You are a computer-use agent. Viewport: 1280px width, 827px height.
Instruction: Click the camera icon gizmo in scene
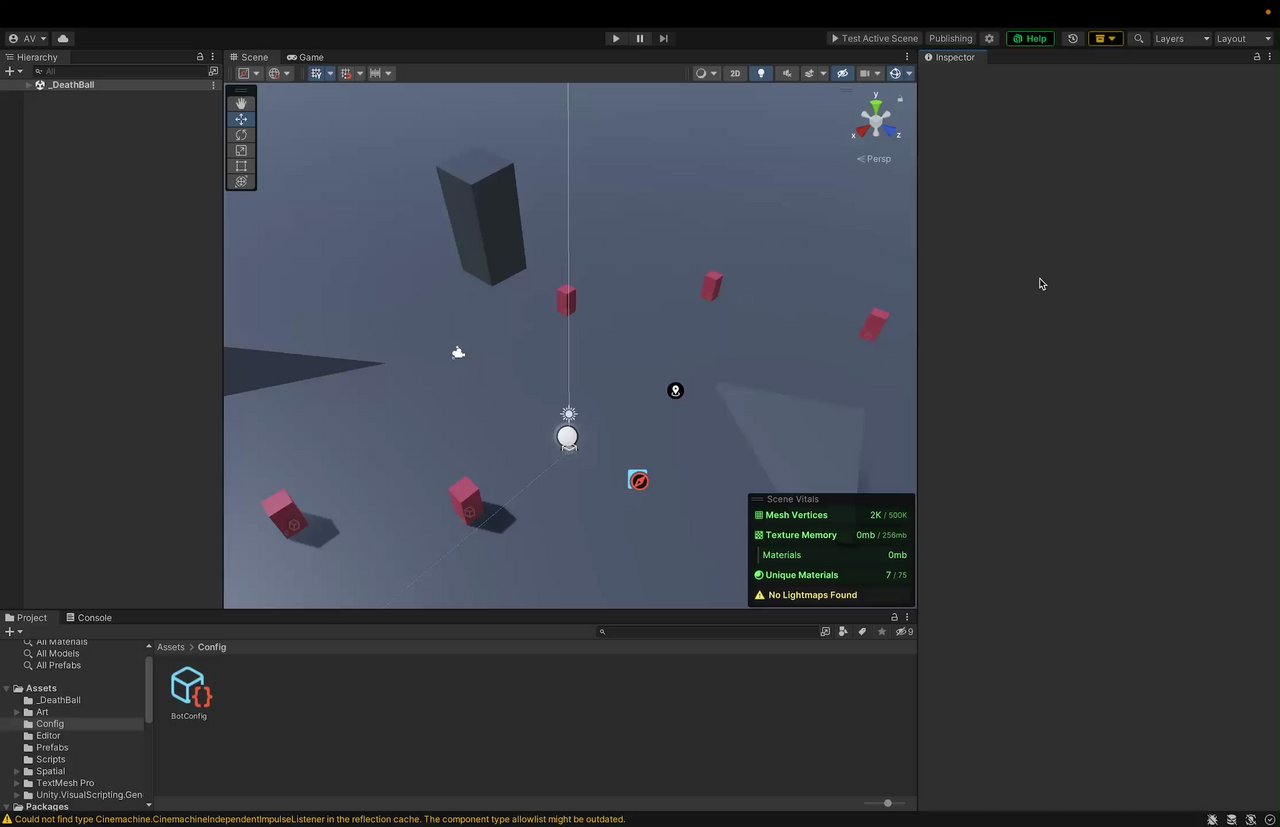pyautogui.click(x=458, y=352)
